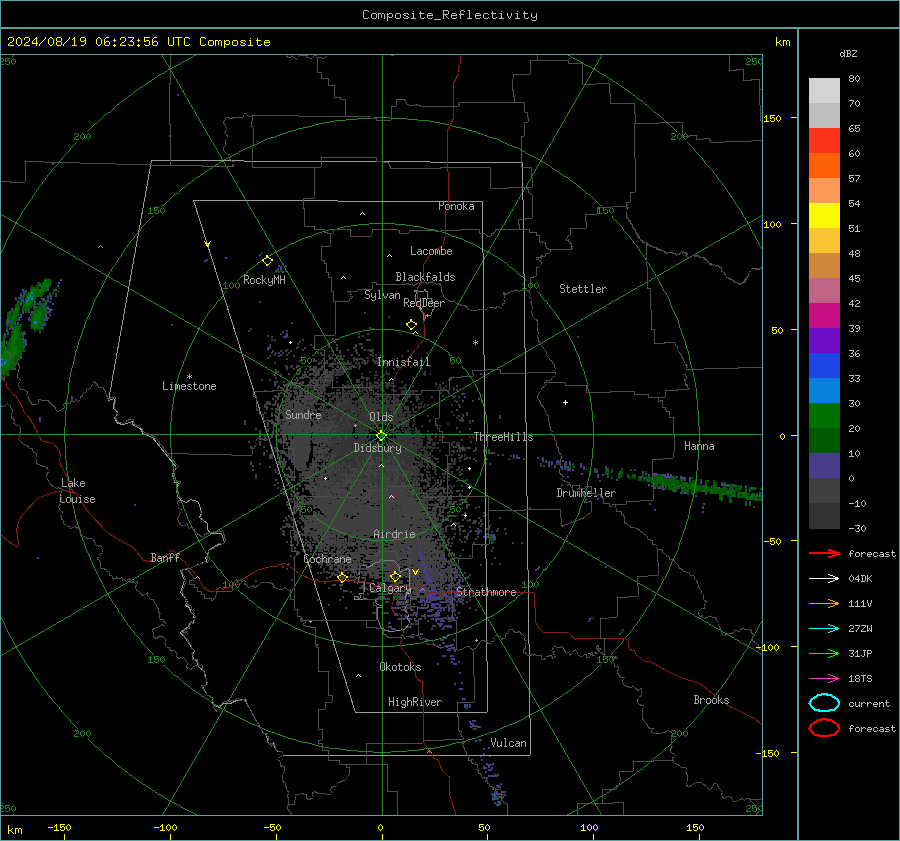Image resolution: width=900 pixels, height=841 pixels.
Task: Click the Composite_Reflectivity title text
Action: point(449,15)
